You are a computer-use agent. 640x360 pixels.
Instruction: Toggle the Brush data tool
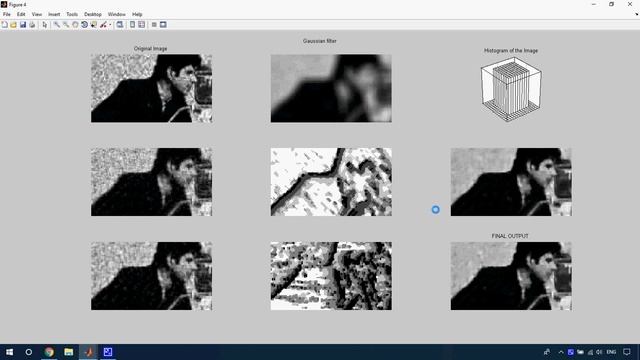tap(103, 25)
